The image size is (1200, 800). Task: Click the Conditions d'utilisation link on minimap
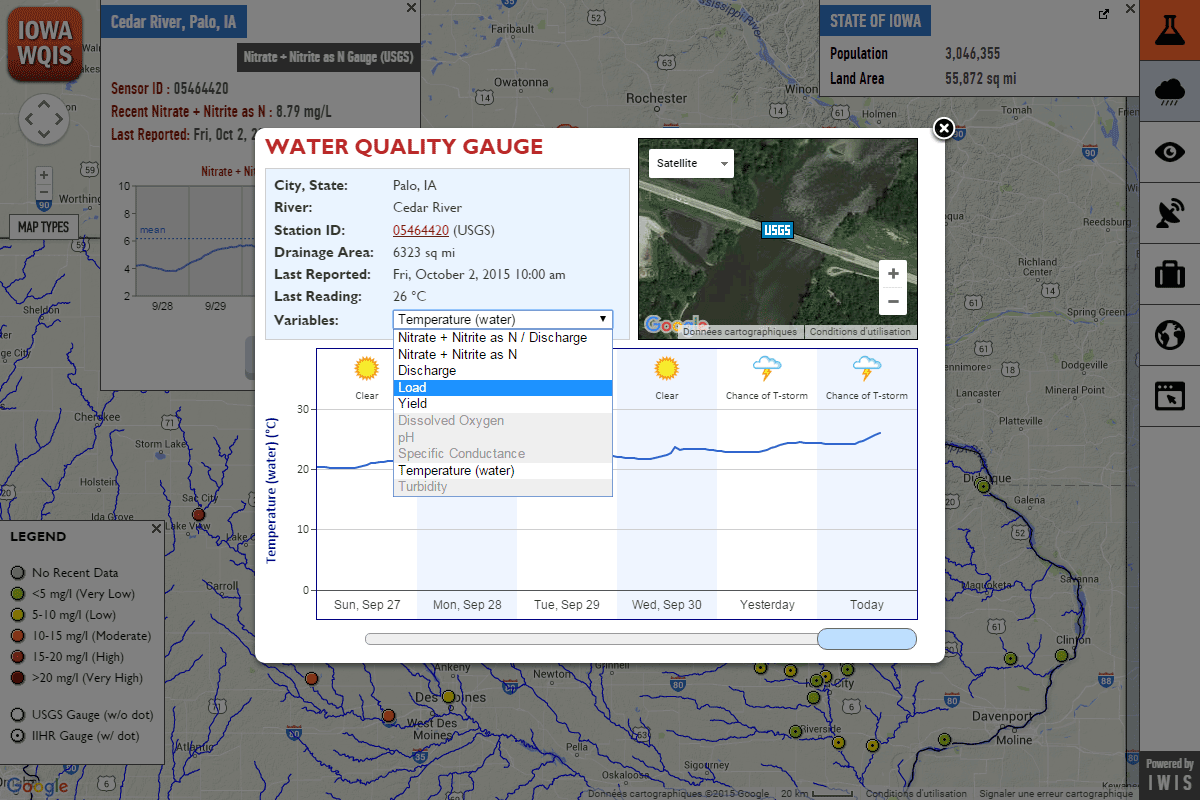(860, 332)
